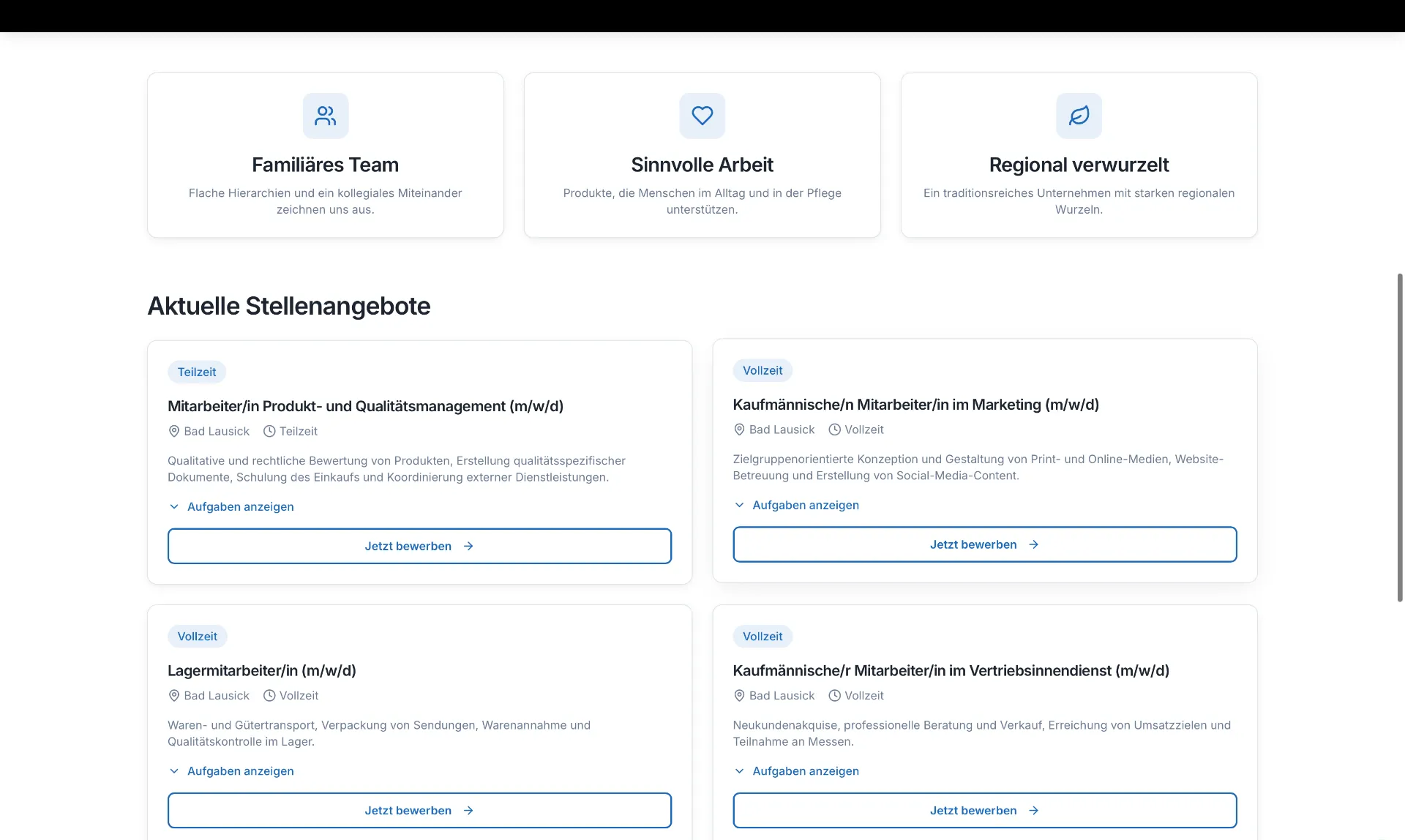Apply via Jetzt bewerben for Marketing job
Image resolution: width=1405 pixels, height=840 pixels.
click(x=985, y=544)
